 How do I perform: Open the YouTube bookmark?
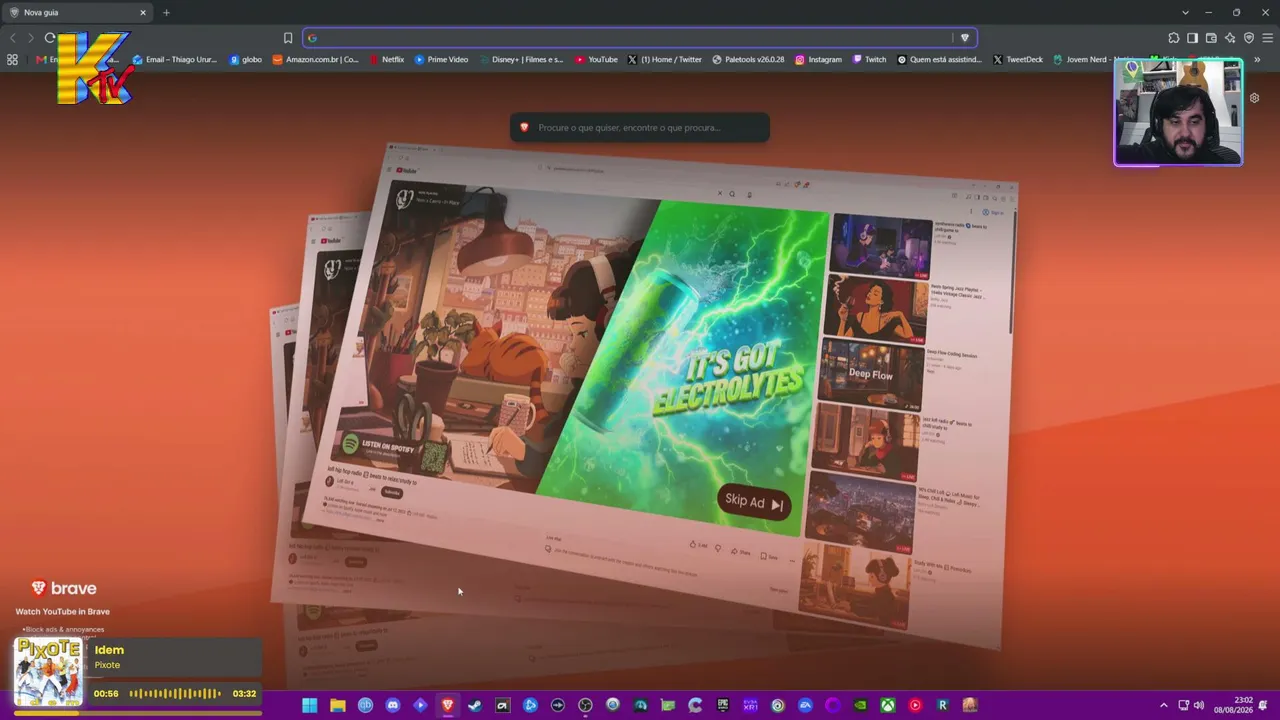tap(596, 59)
